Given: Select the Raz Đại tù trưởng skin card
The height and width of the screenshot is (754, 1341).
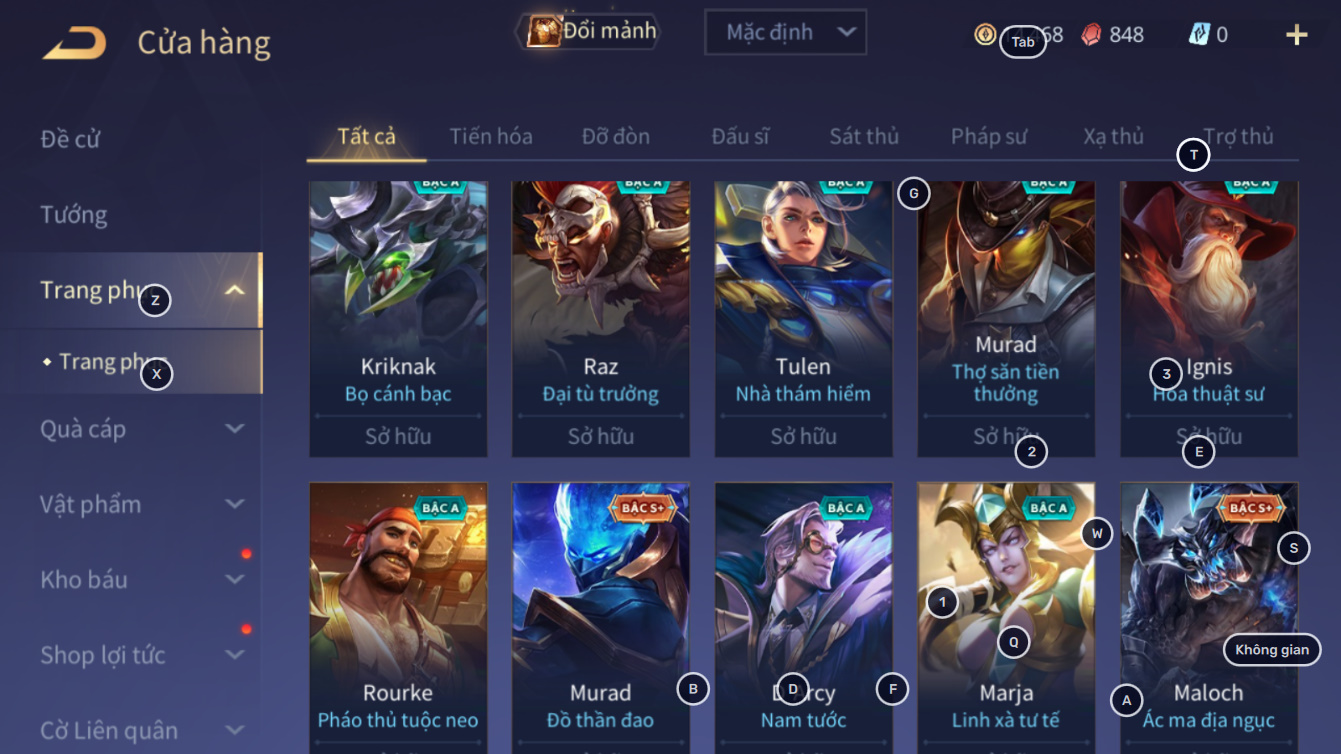Looking at the screenshot, I should pos(601,319).
